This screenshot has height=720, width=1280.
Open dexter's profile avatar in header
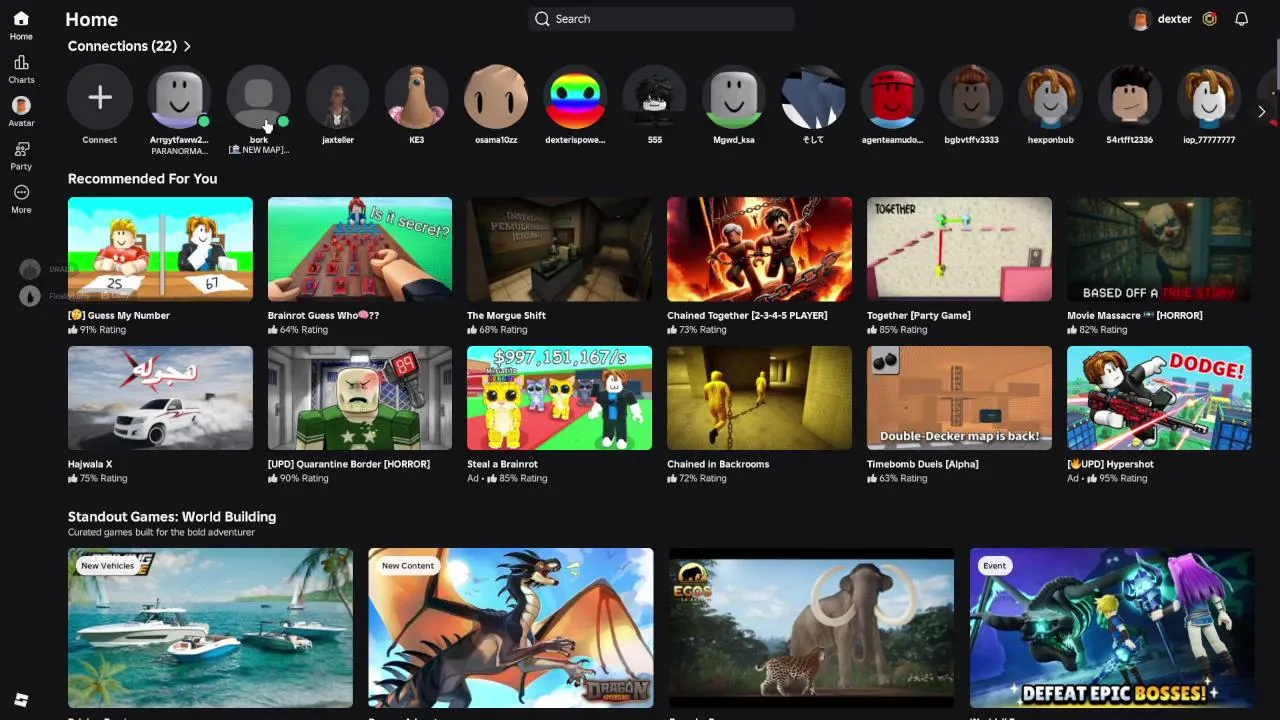1140,19
